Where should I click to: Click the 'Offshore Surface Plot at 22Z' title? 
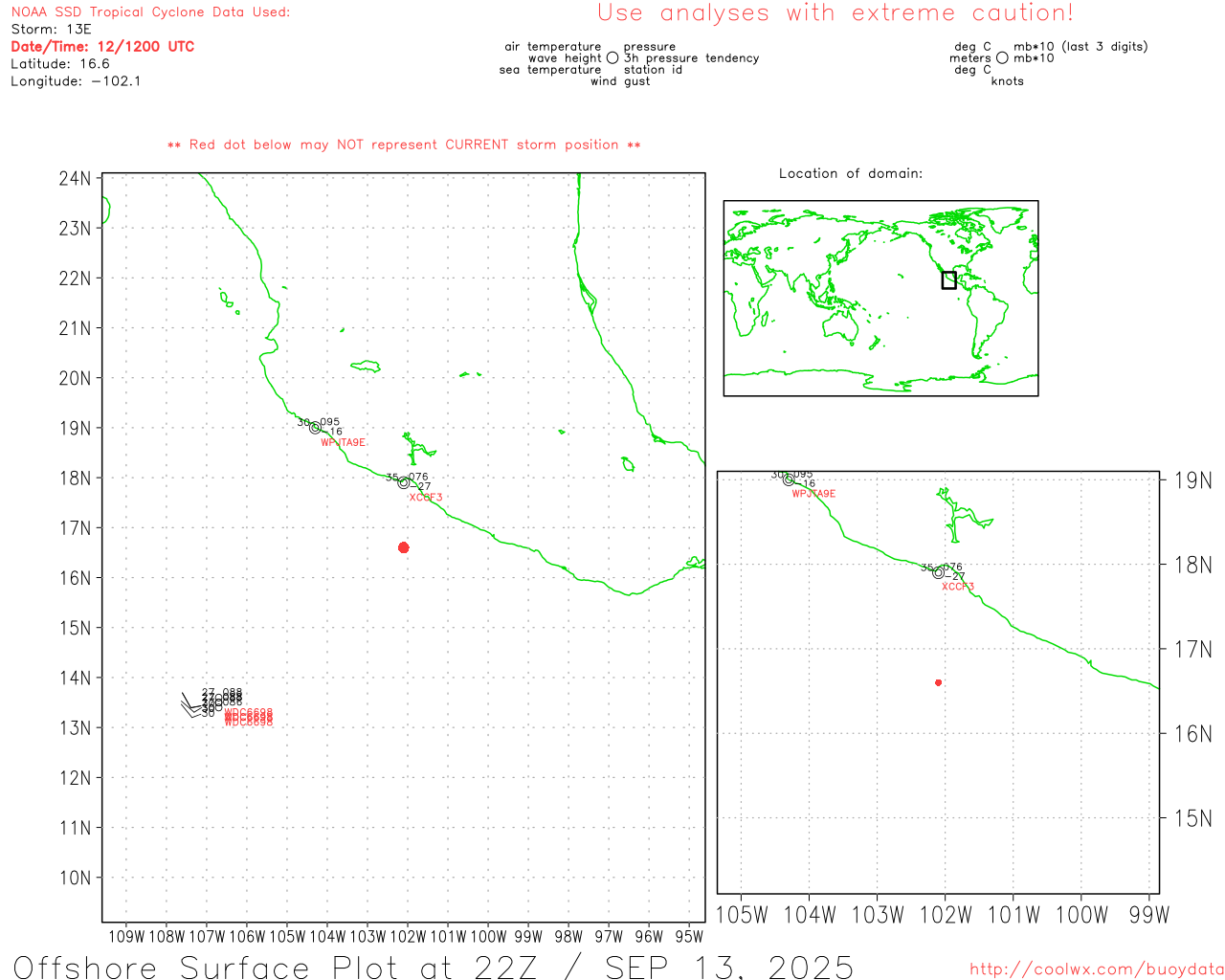tap(276, 967)
